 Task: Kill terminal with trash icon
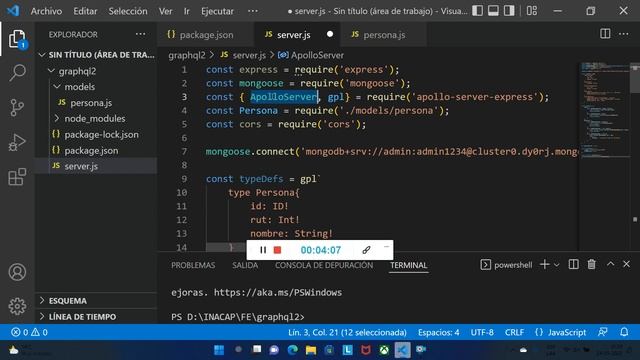(x=591, y=264)
